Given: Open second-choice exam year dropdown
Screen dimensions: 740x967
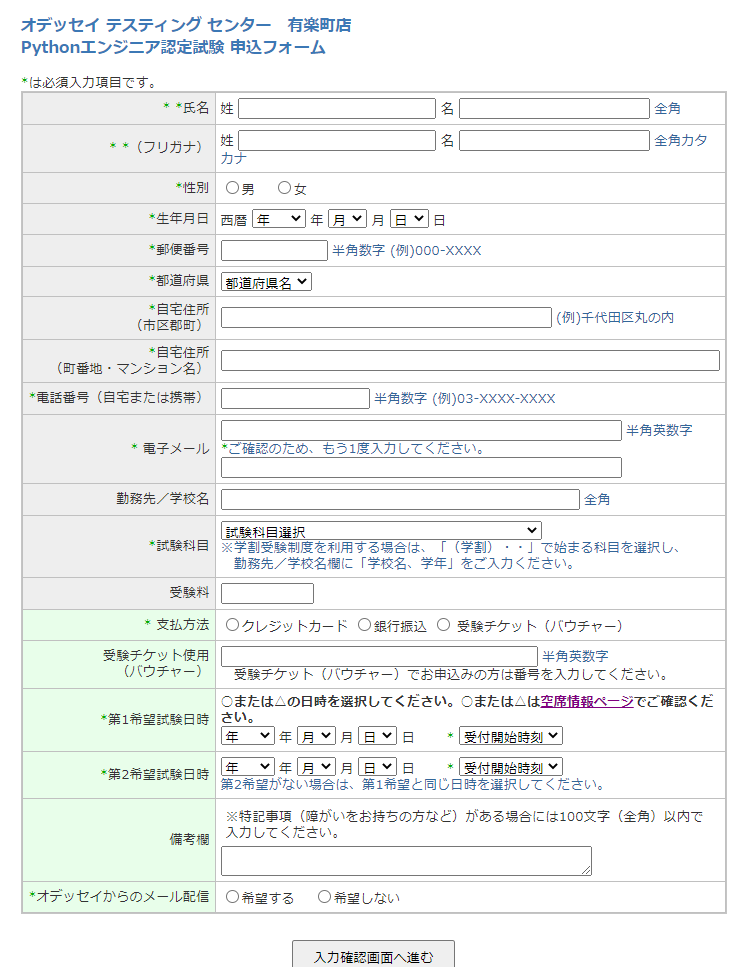Looking at the screenshot, I should coord(248,767).
